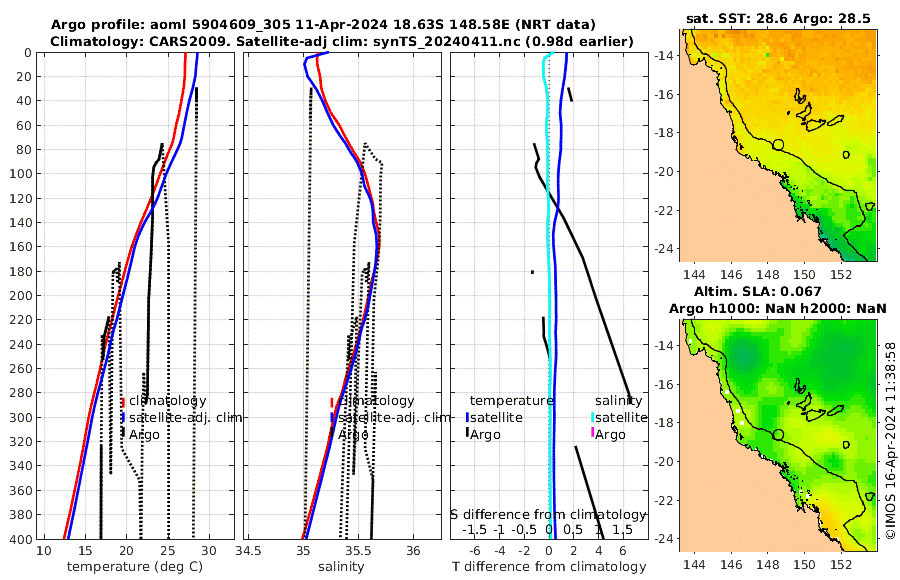900x580 pixels.
Task: Click the 'T difference from climatology' label
Action: tap(549, 567)
